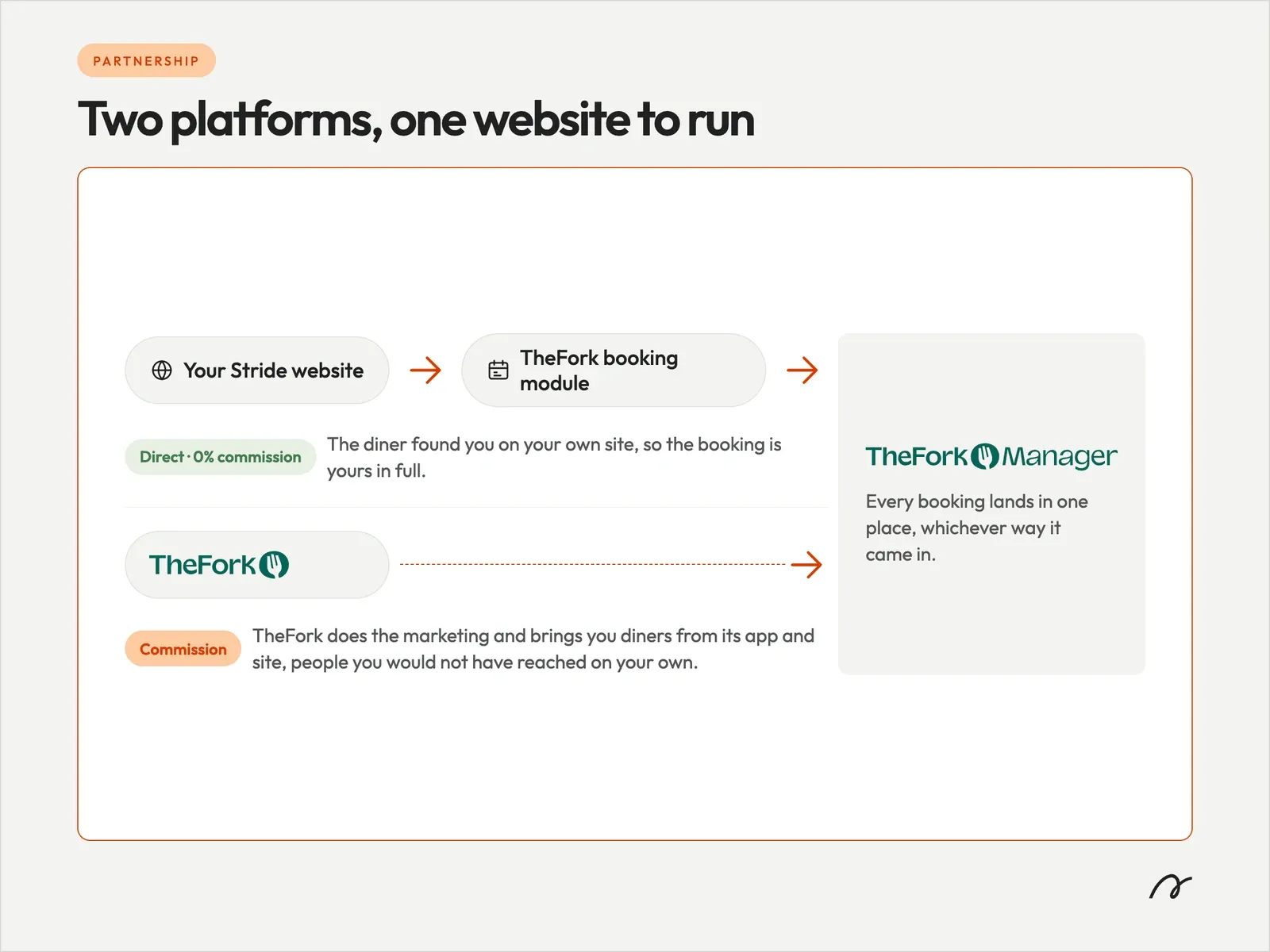Click the text "Every booking lands in one place"

tap(977, 515)
